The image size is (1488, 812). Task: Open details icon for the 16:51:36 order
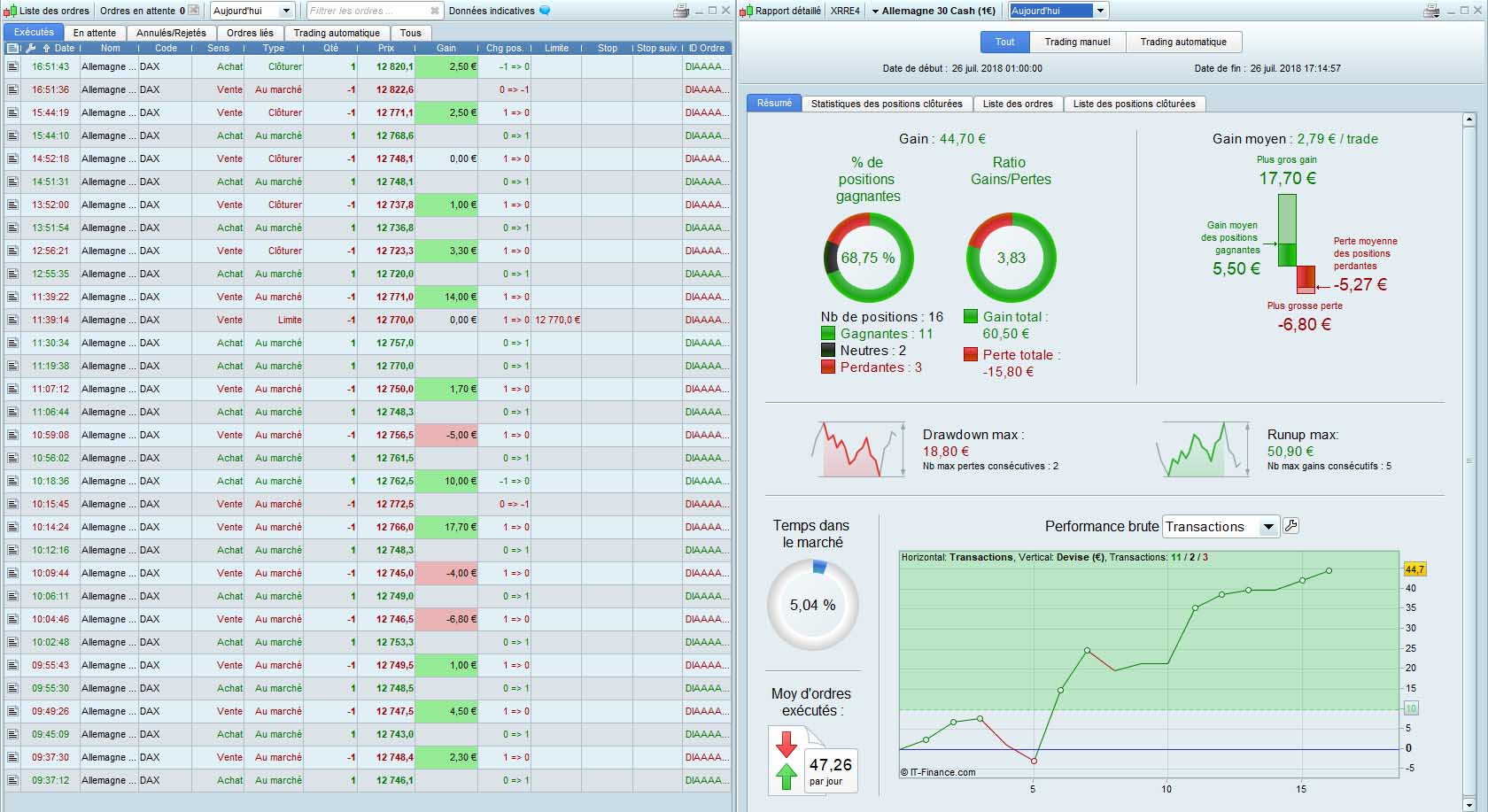coord(13,89)
